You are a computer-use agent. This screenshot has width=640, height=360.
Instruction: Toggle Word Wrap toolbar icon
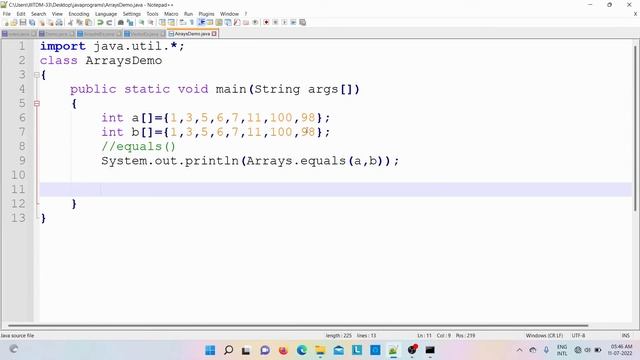click(x=182, y=22)
